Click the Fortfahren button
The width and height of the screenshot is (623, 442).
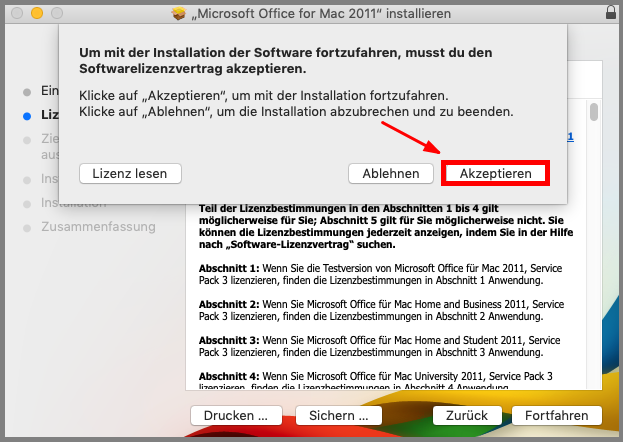(x=557, y=415)
